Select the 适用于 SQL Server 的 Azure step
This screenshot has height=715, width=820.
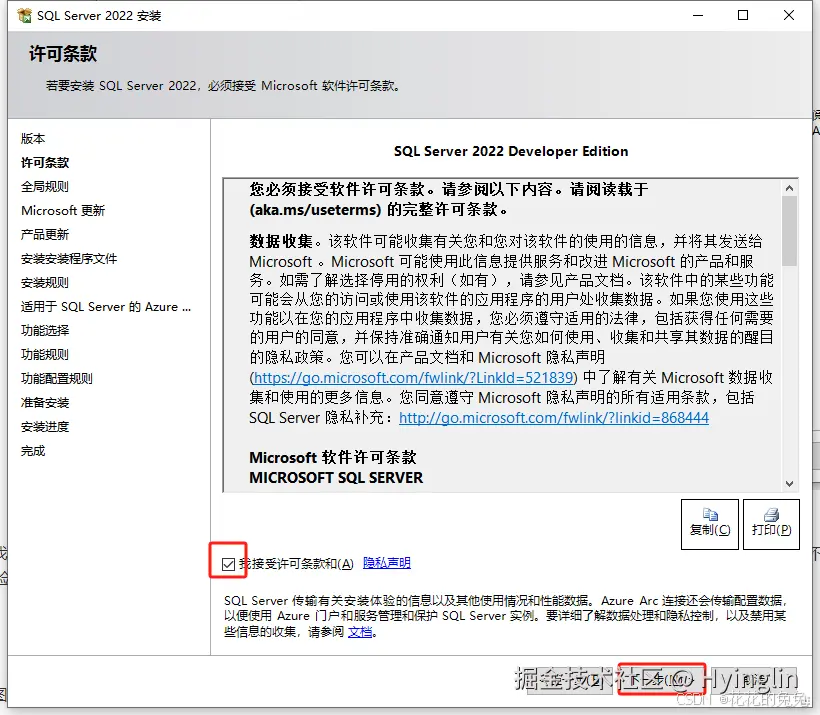tap(106, 307)
